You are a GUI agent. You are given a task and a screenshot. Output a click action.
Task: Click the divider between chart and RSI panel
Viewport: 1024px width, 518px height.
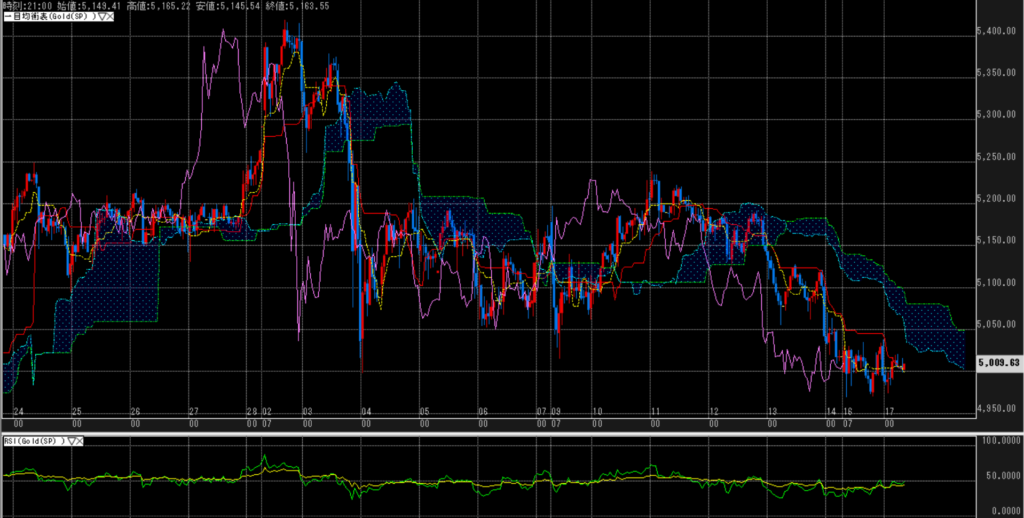tap(500, 433)
